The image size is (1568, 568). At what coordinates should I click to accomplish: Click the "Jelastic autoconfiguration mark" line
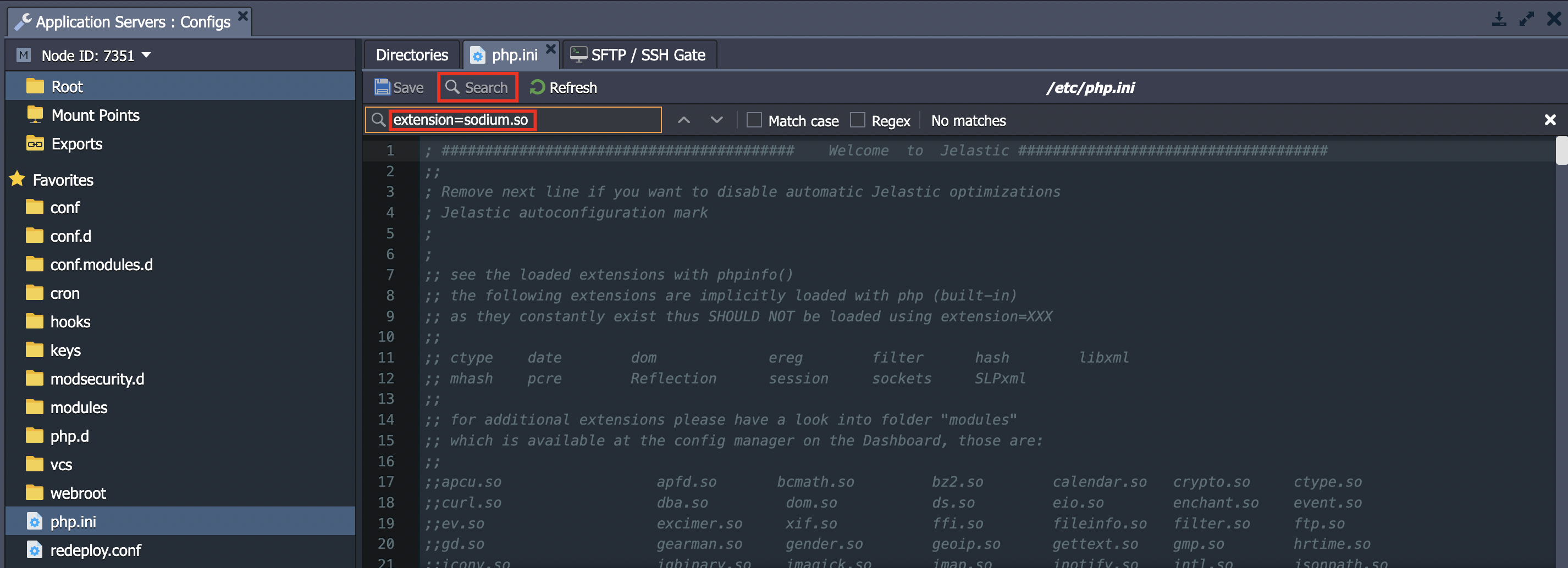(567, 212)
